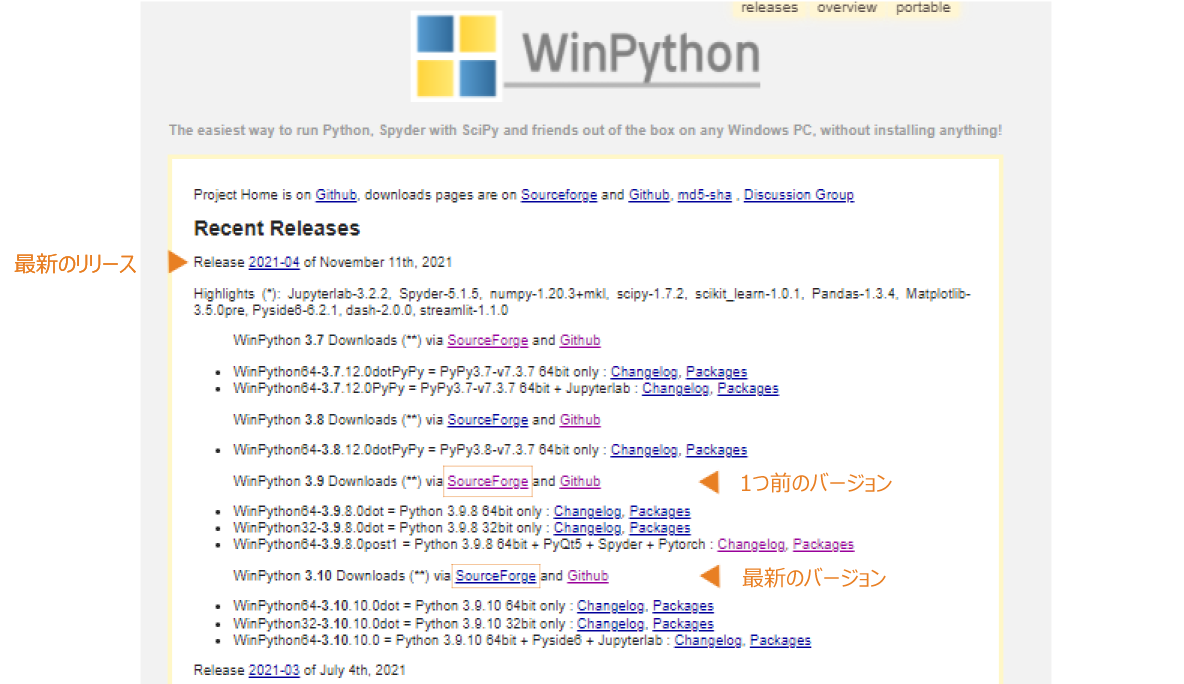Image resolution: width=1184 pixels, height=684 pixels.
Task: Open the 2021-04 release link
Action: coord(274,262)
